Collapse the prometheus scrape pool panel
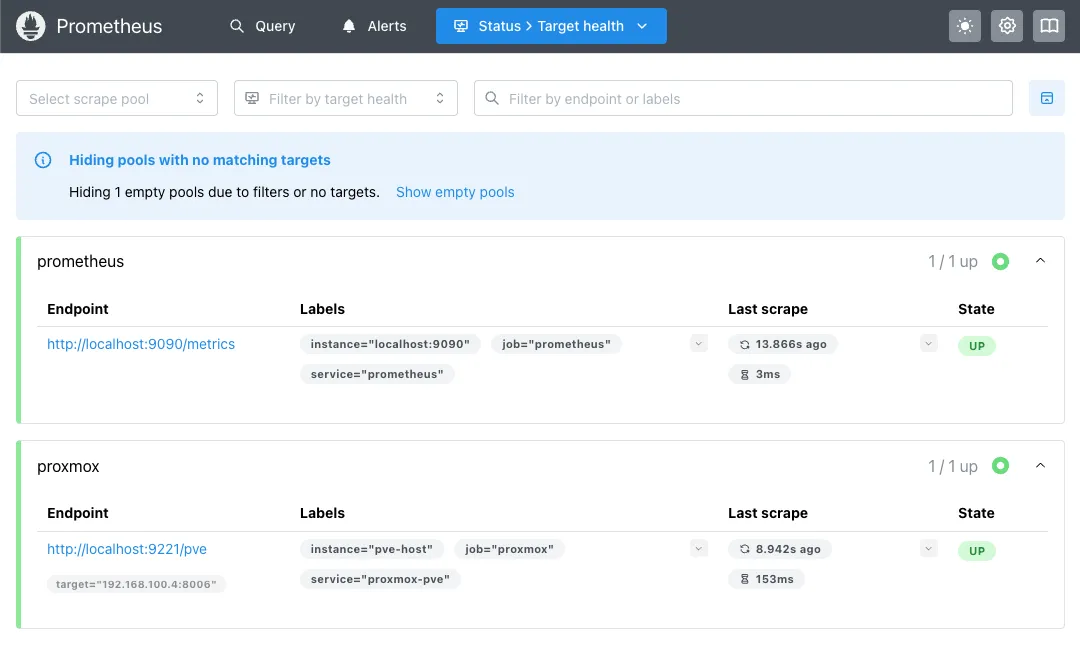 (x=1040, y=261)
